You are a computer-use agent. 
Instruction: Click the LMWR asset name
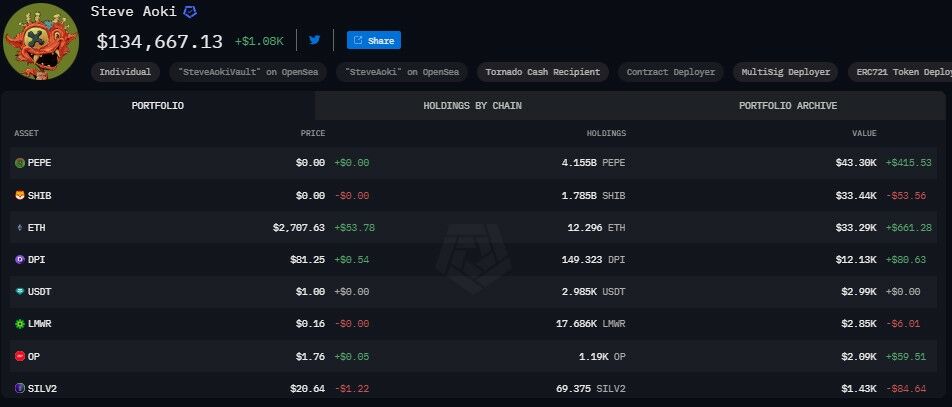coord(39,324)
